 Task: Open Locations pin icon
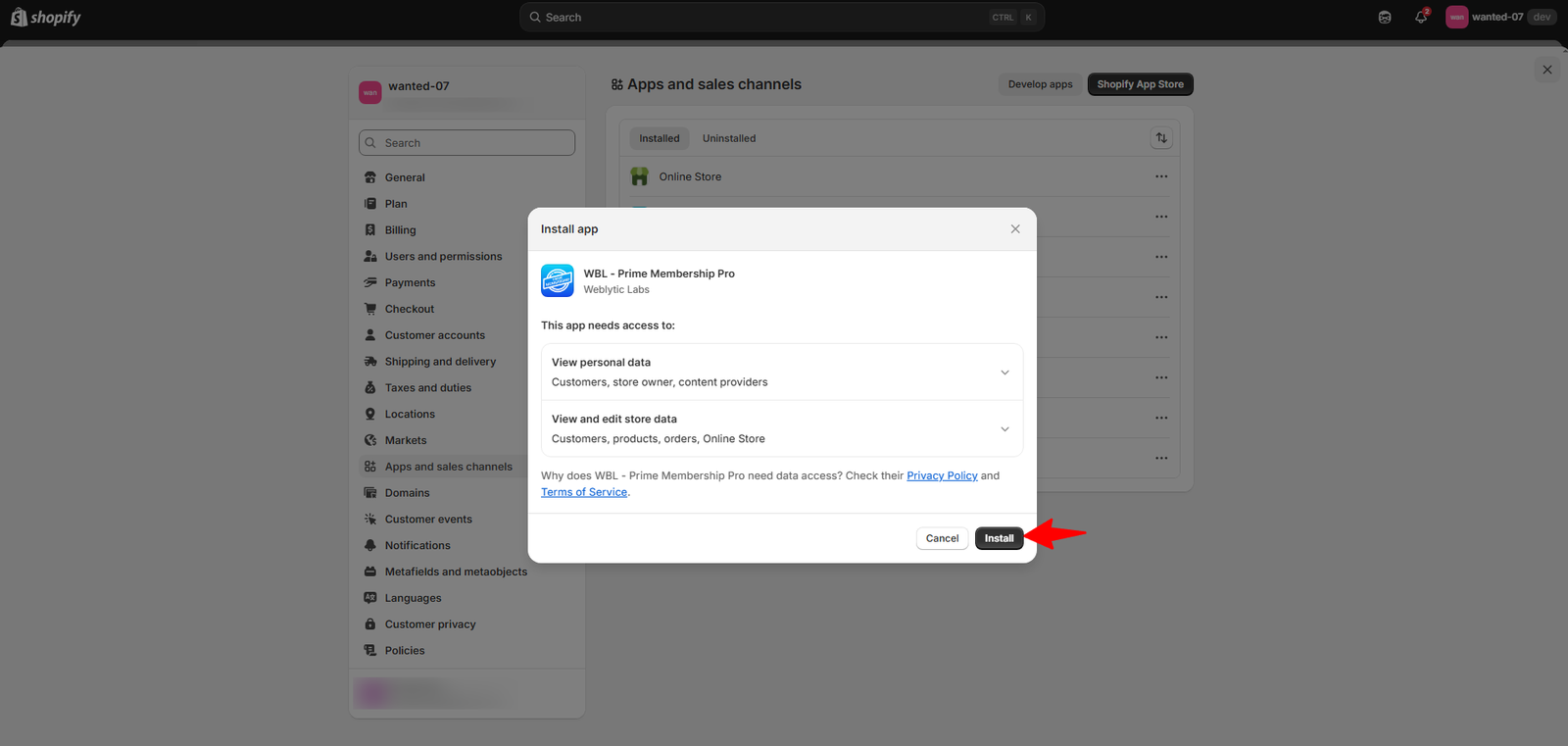pos(370,414)
